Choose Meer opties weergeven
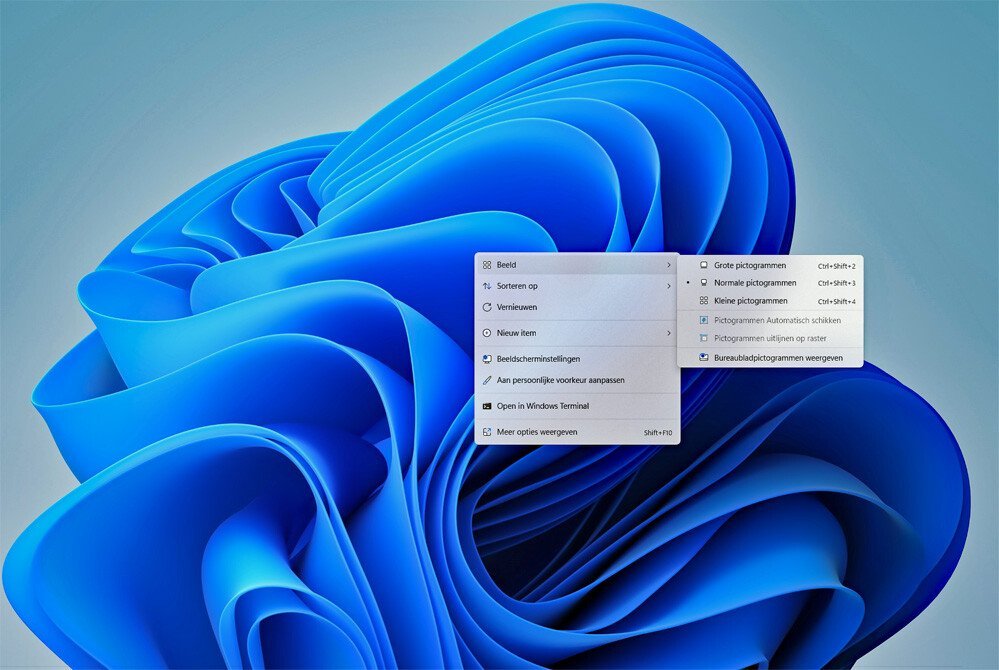 pos(577,432)
